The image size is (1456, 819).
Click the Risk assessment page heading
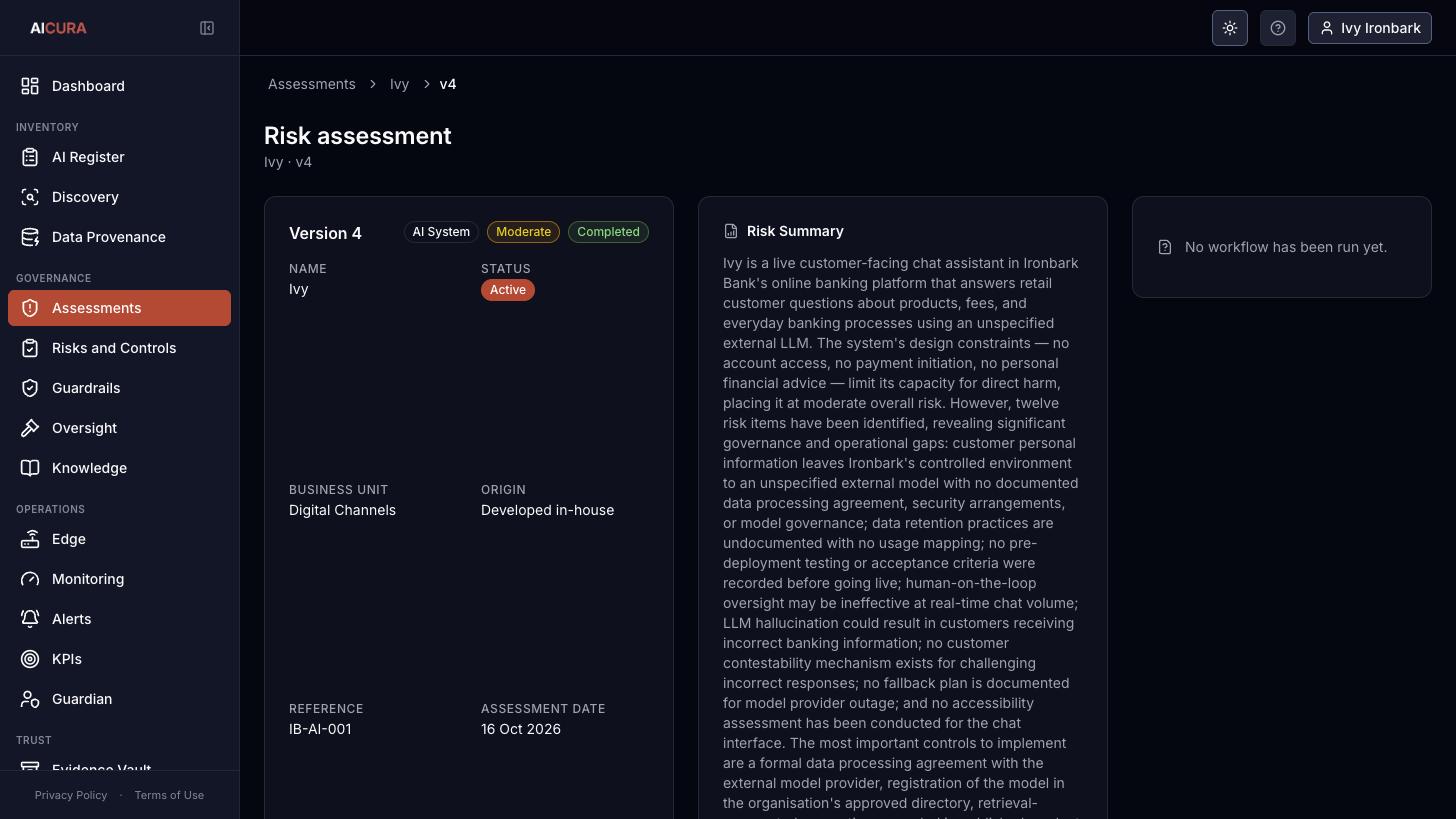[358, 136]
